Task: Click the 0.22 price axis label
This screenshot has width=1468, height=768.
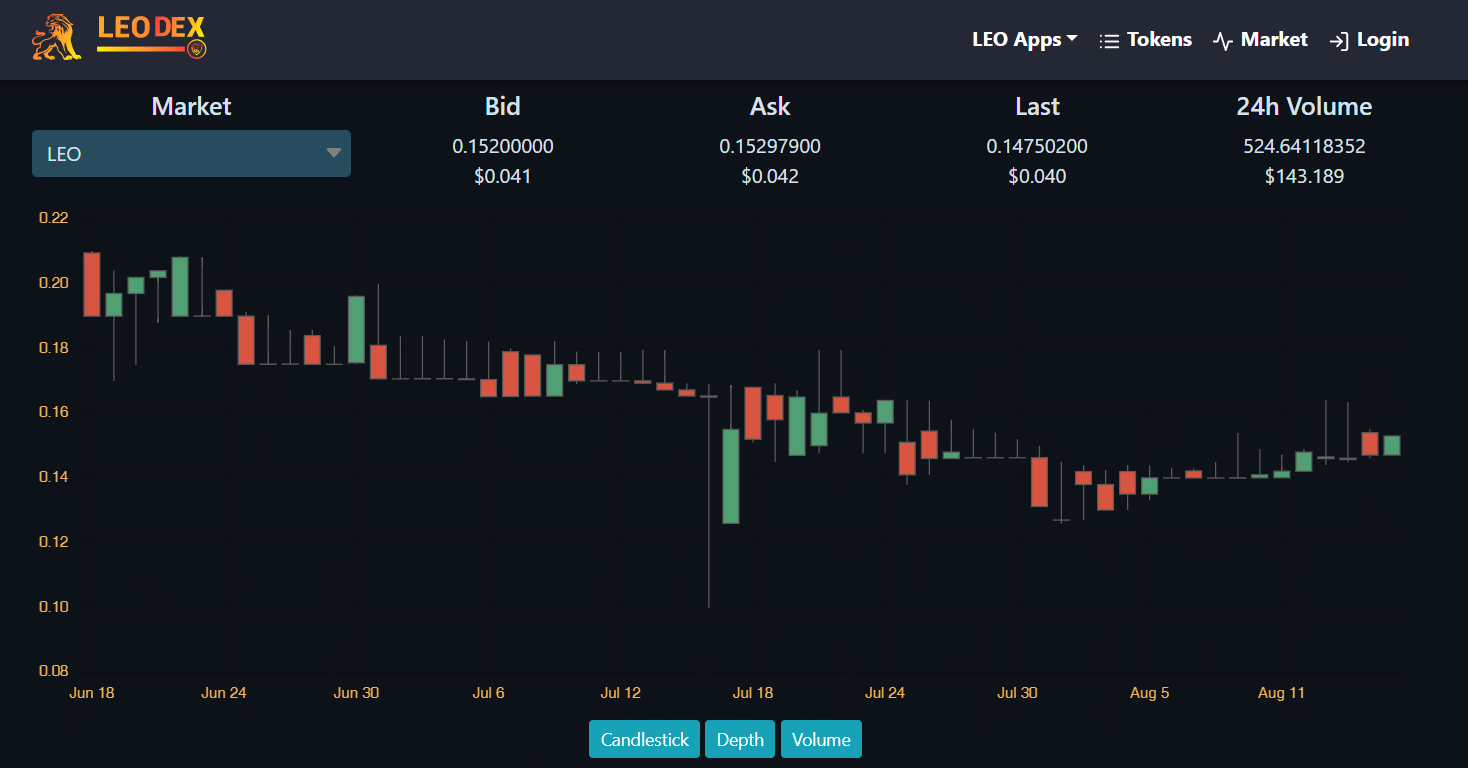Action: [53, 218]
